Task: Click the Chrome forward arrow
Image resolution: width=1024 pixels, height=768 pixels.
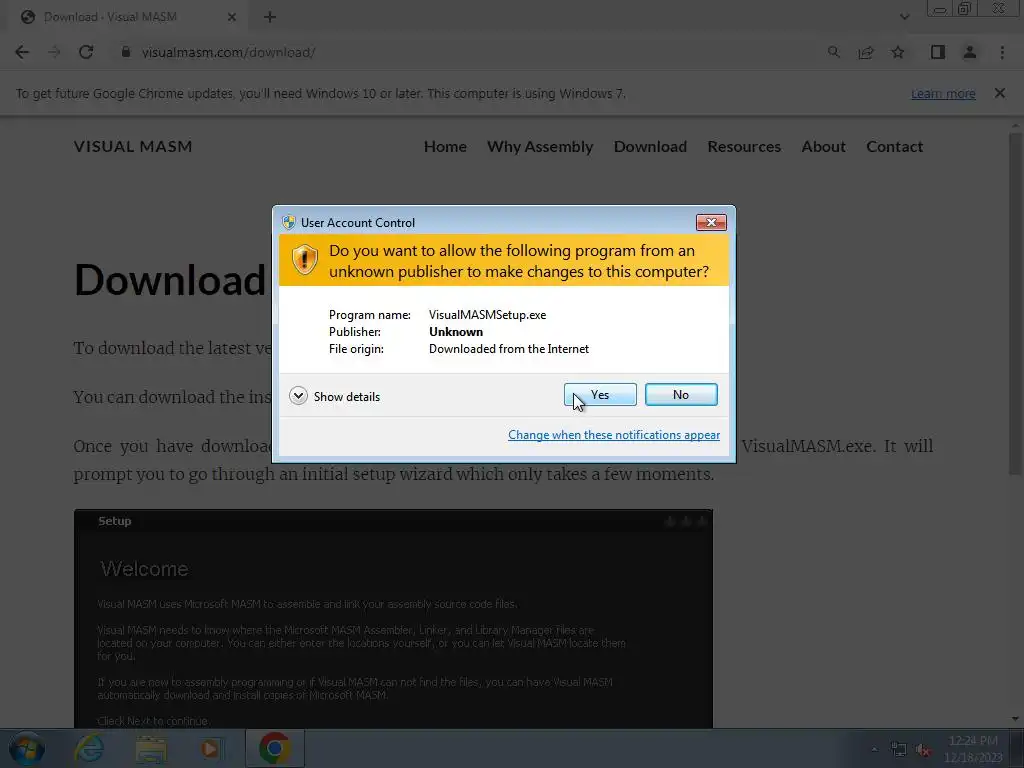Action: [x=54, y=52]
